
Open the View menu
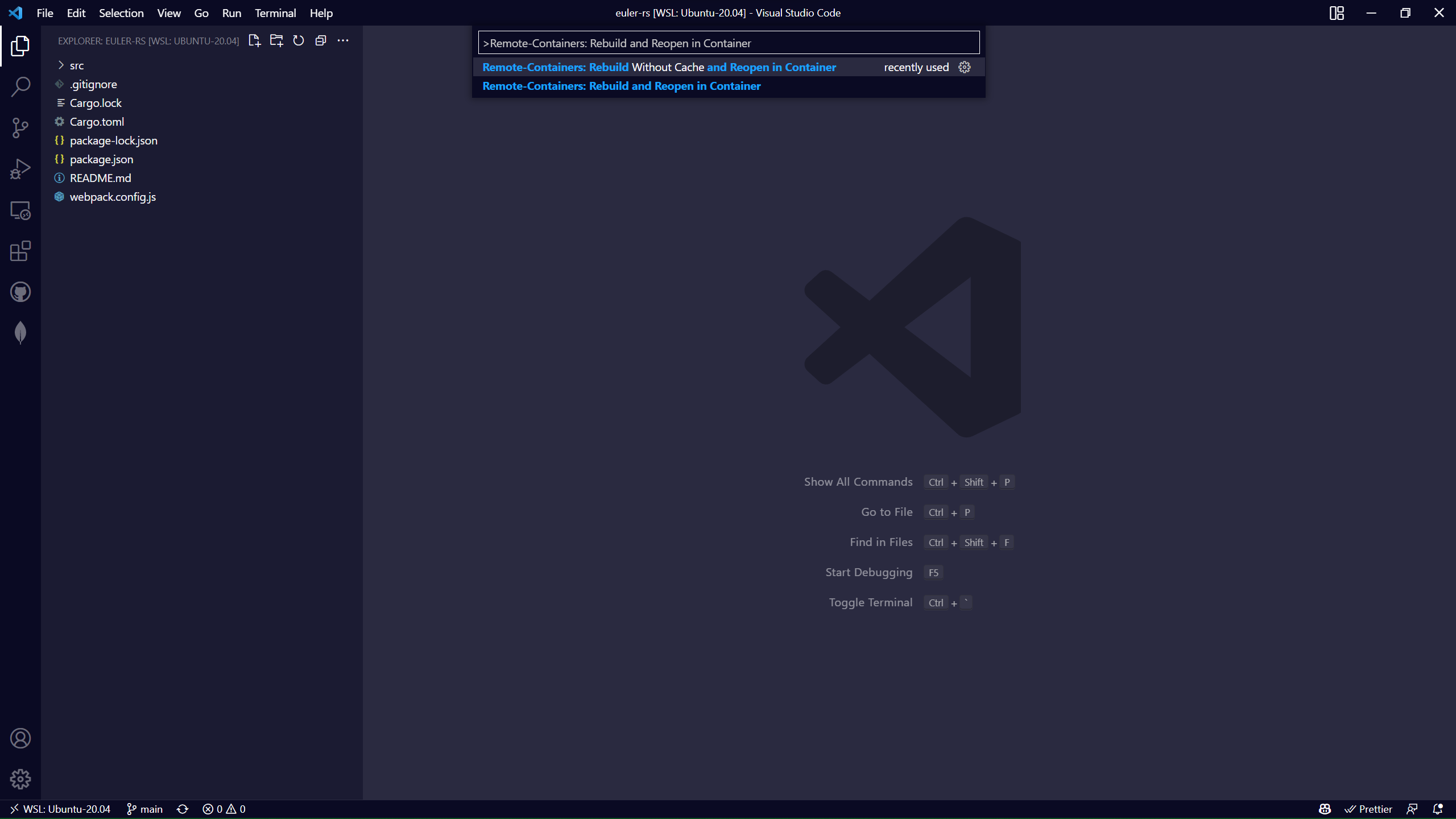(169, 13)
